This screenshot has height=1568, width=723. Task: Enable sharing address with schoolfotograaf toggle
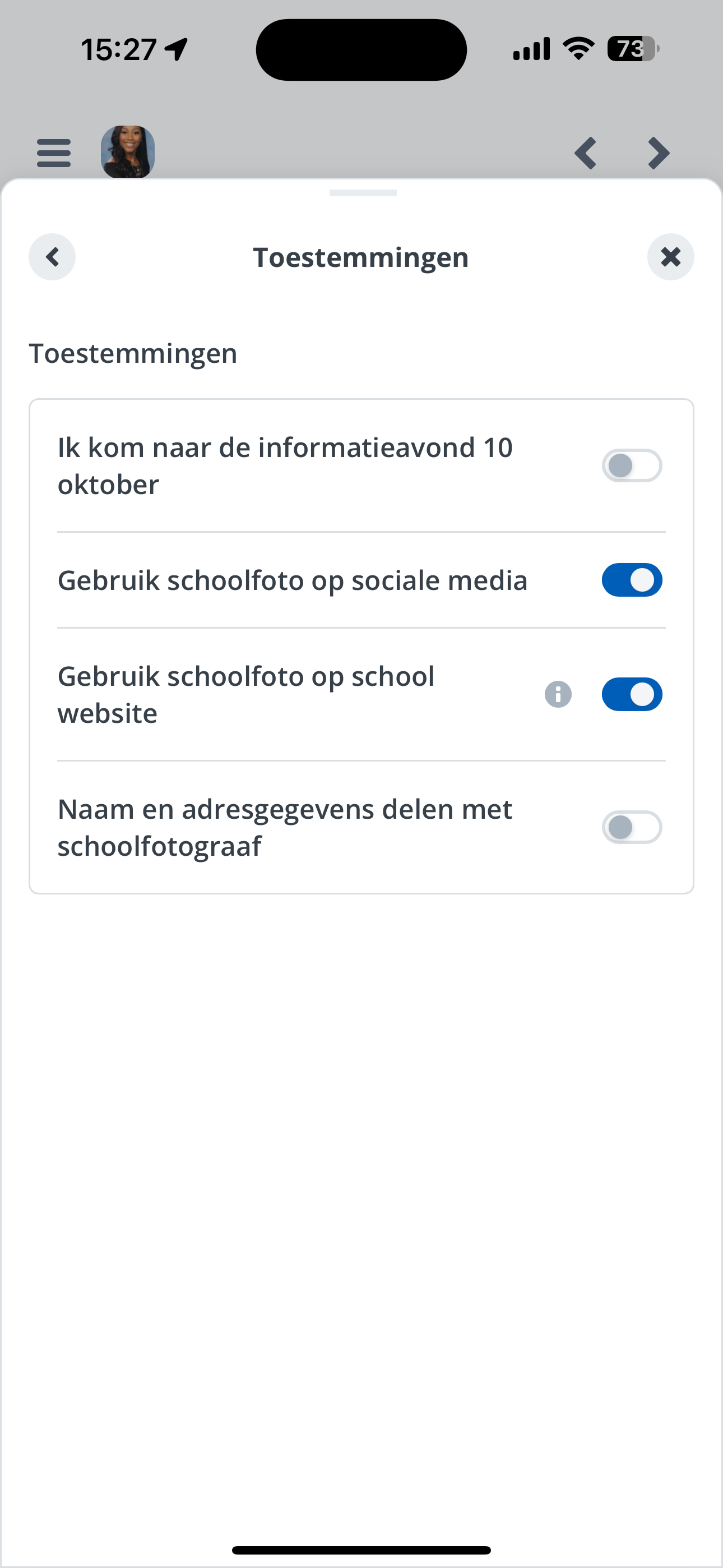pos(632,827)
